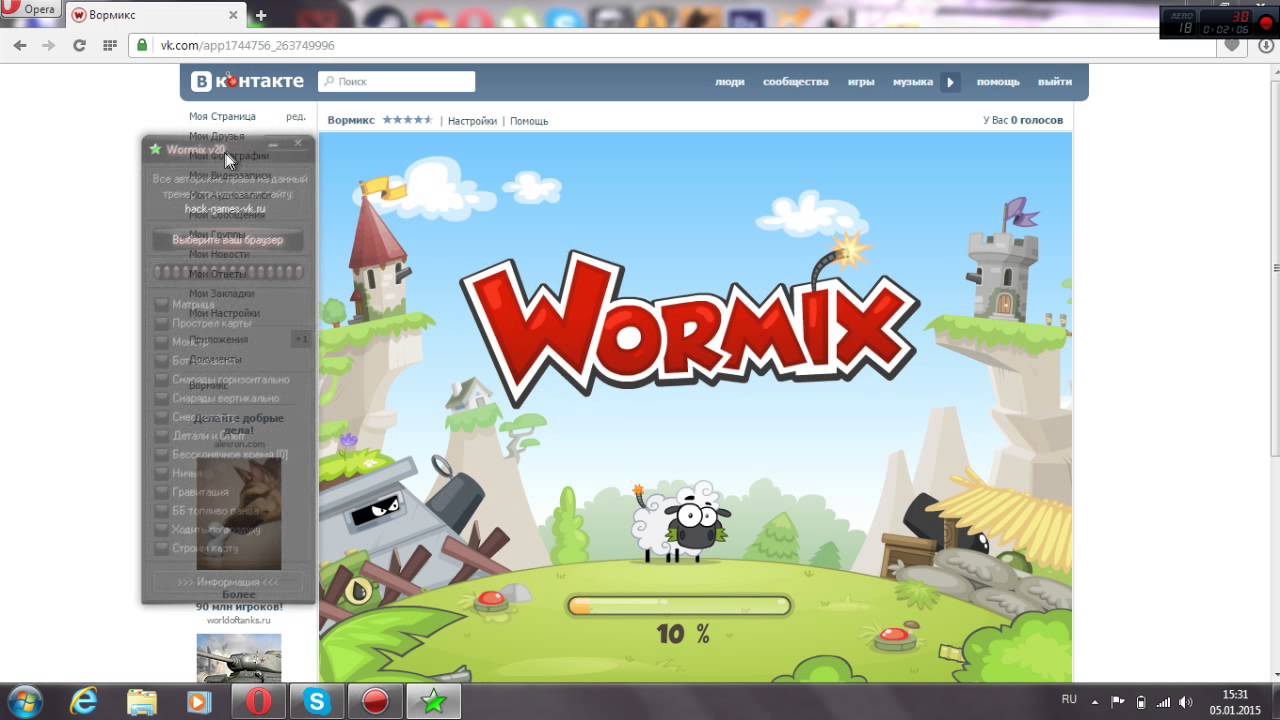Open the network signal icon in the tray

1163,701
